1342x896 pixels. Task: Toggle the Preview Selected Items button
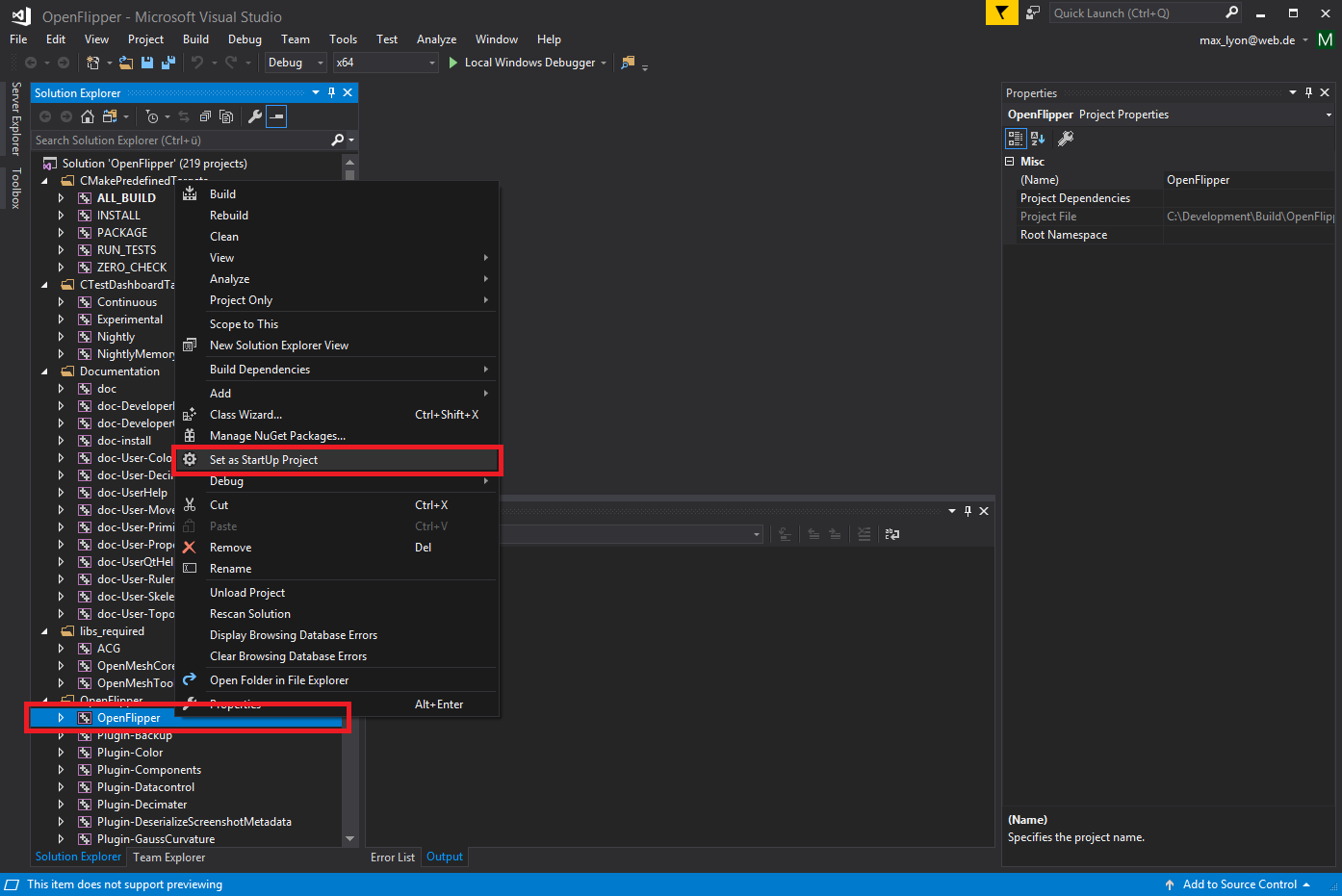276,116
